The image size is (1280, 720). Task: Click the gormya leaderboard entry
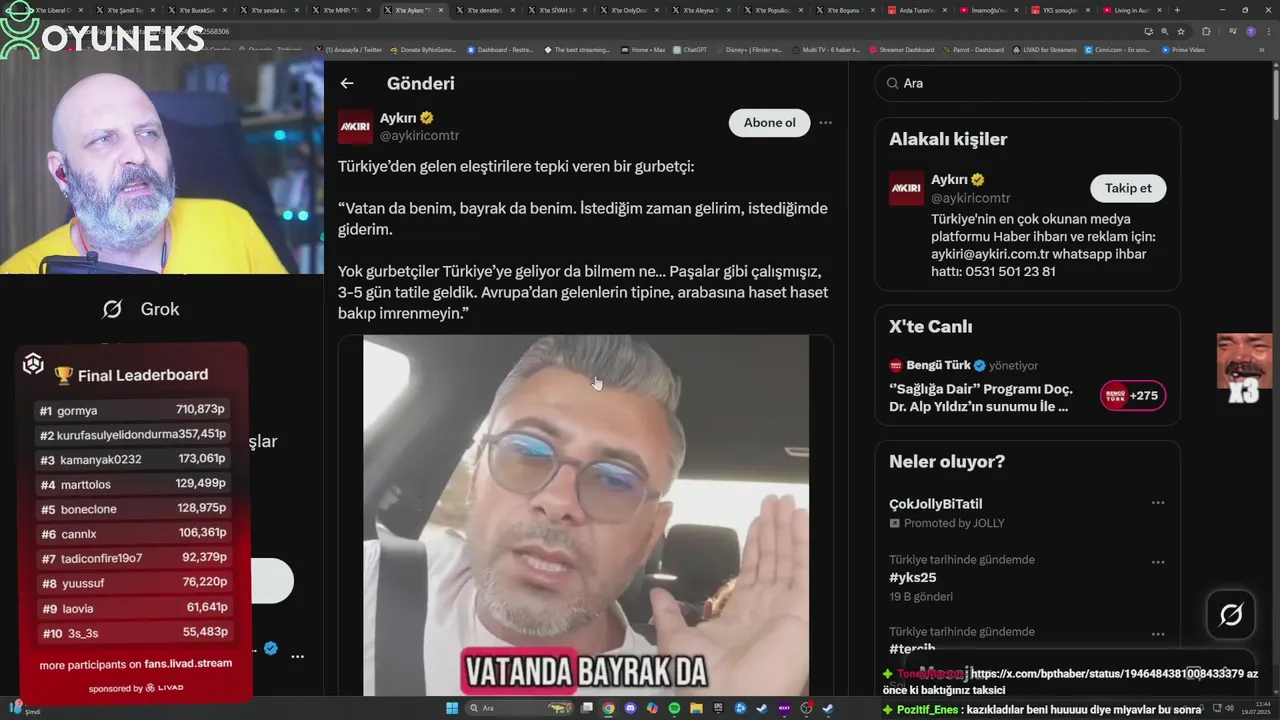click(132, 410)
